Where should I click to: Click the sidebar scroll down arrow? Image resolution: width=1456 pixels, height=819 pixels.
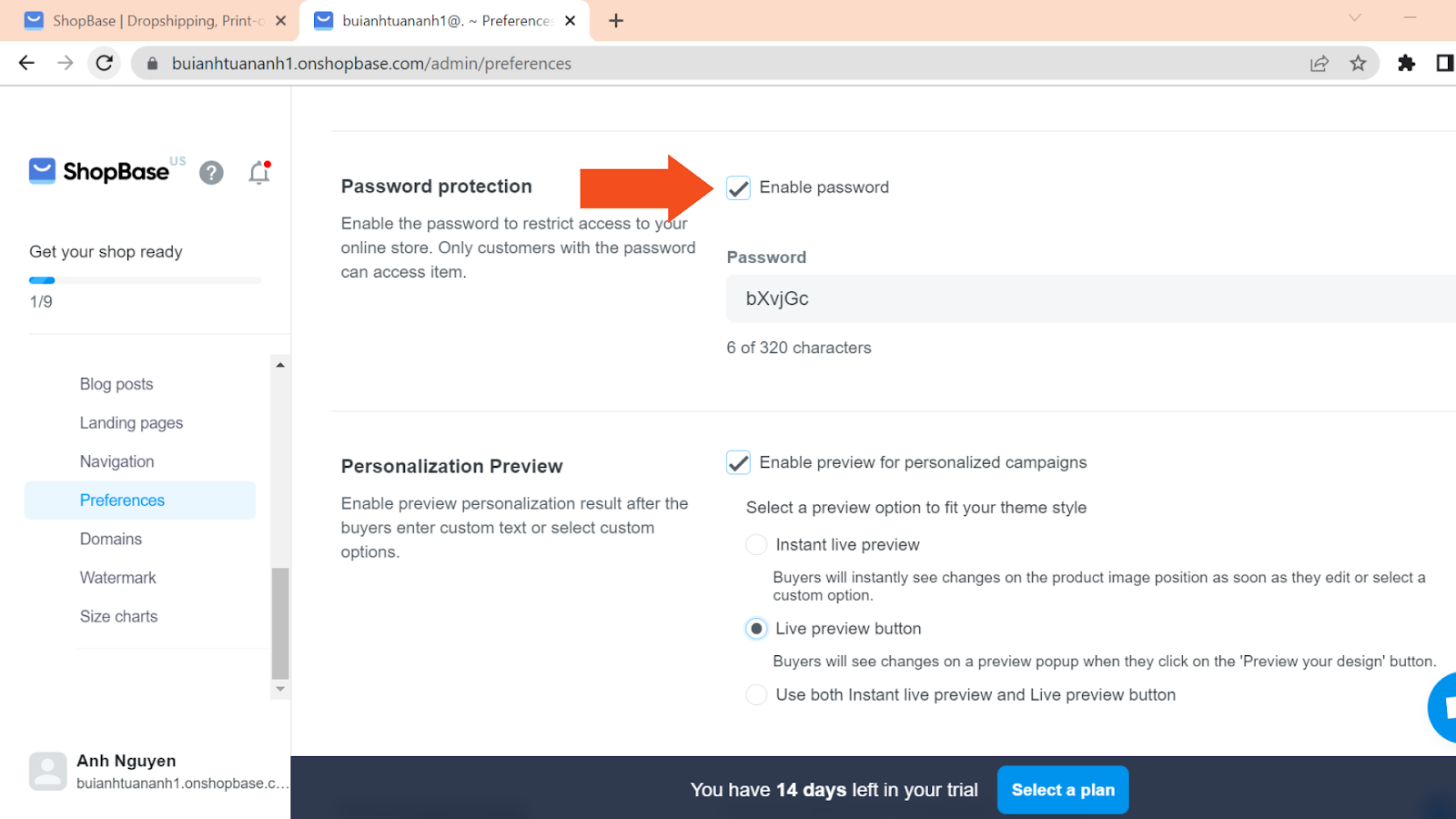pyautogui.click(x=280, y=689)
